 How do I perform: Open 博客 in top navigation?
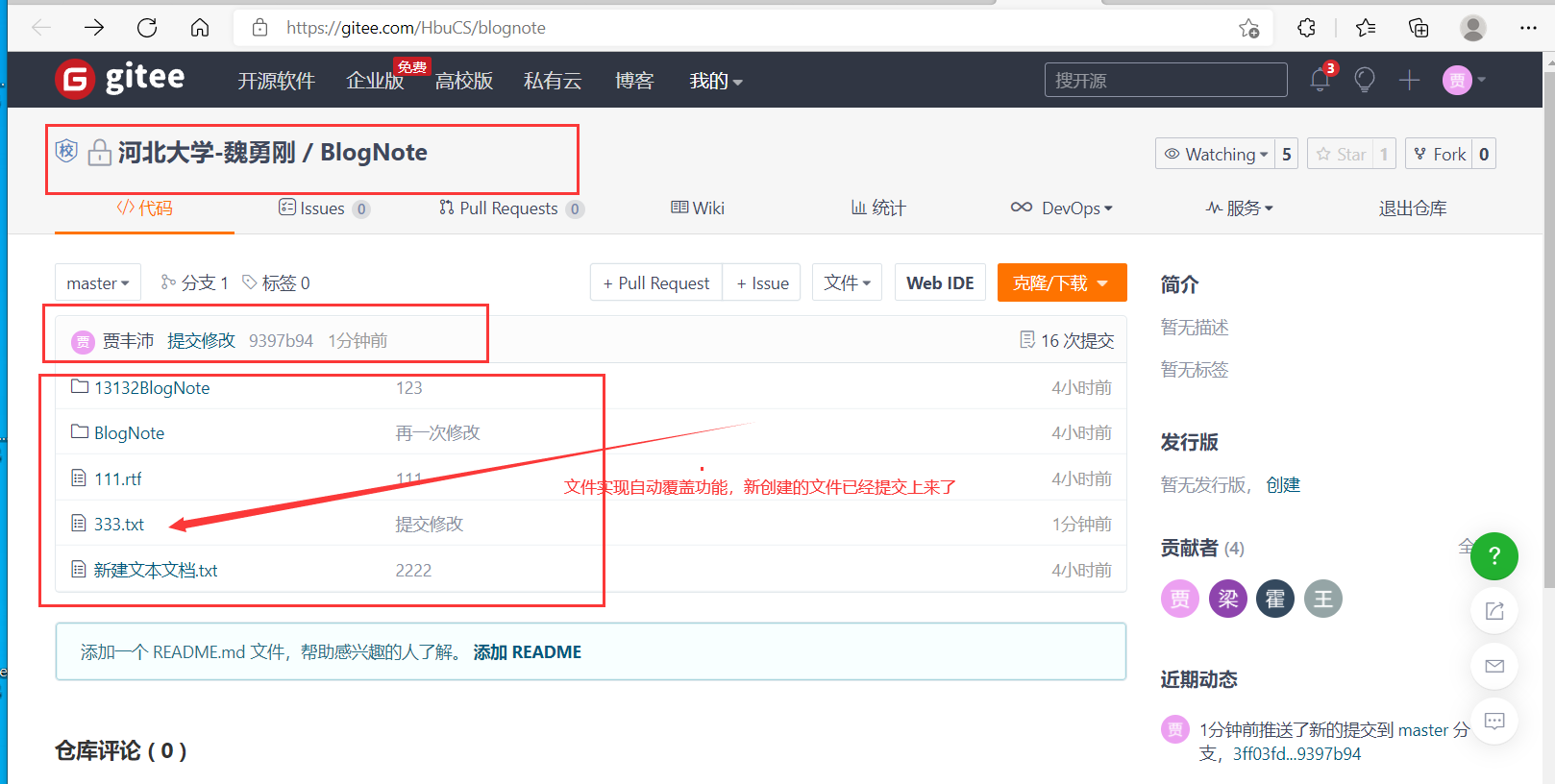(x=634, y=81)
